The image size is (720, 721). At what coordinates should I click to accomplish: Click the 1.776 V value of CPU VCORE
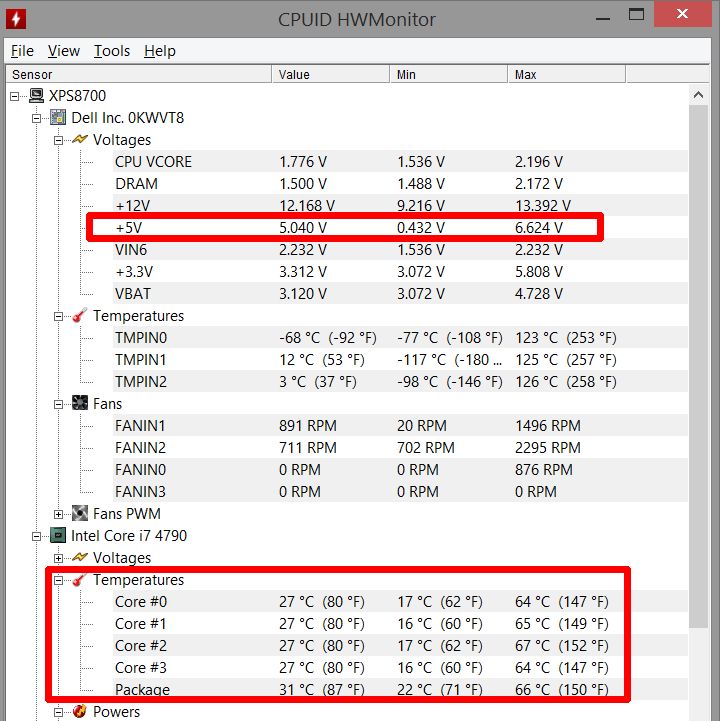point(303,161)
